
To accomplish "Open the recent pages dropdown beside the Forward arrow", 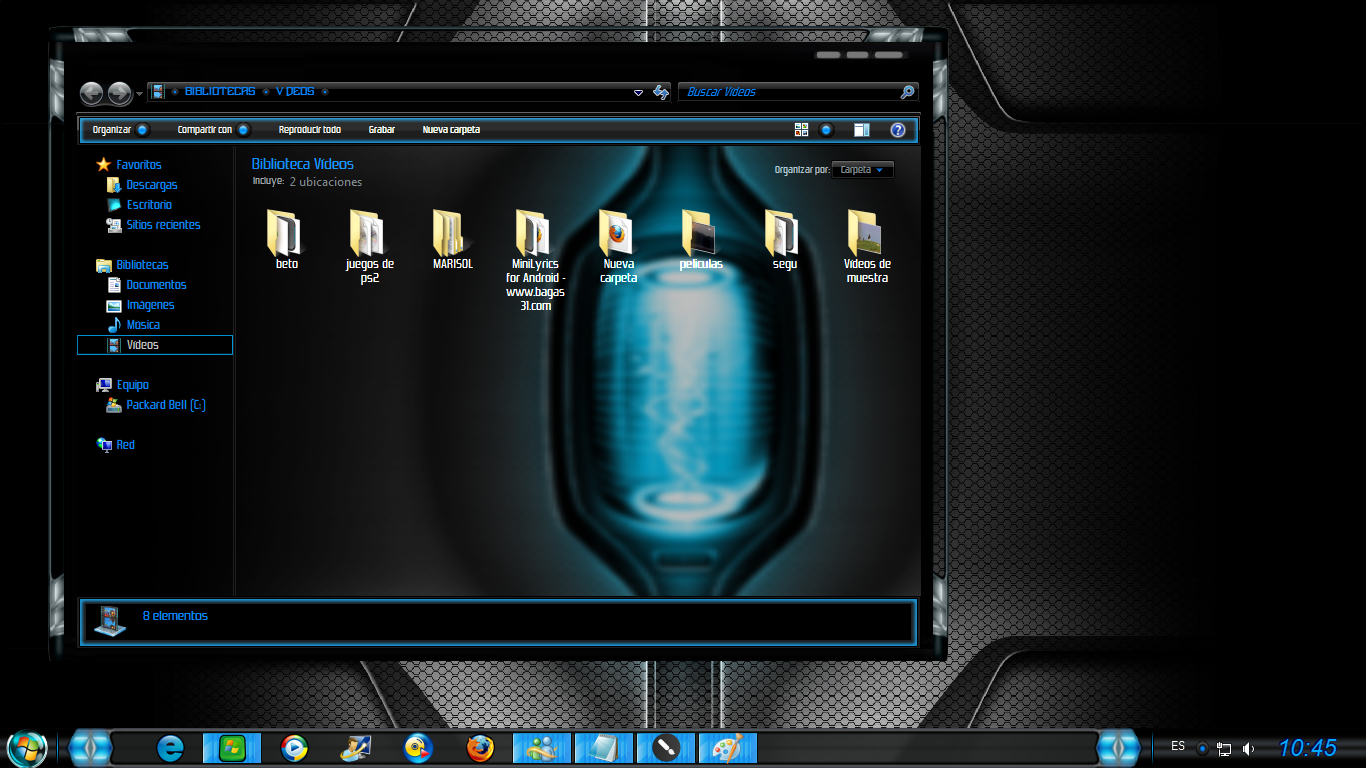I will pyautogui.click(x=139, y=94).
